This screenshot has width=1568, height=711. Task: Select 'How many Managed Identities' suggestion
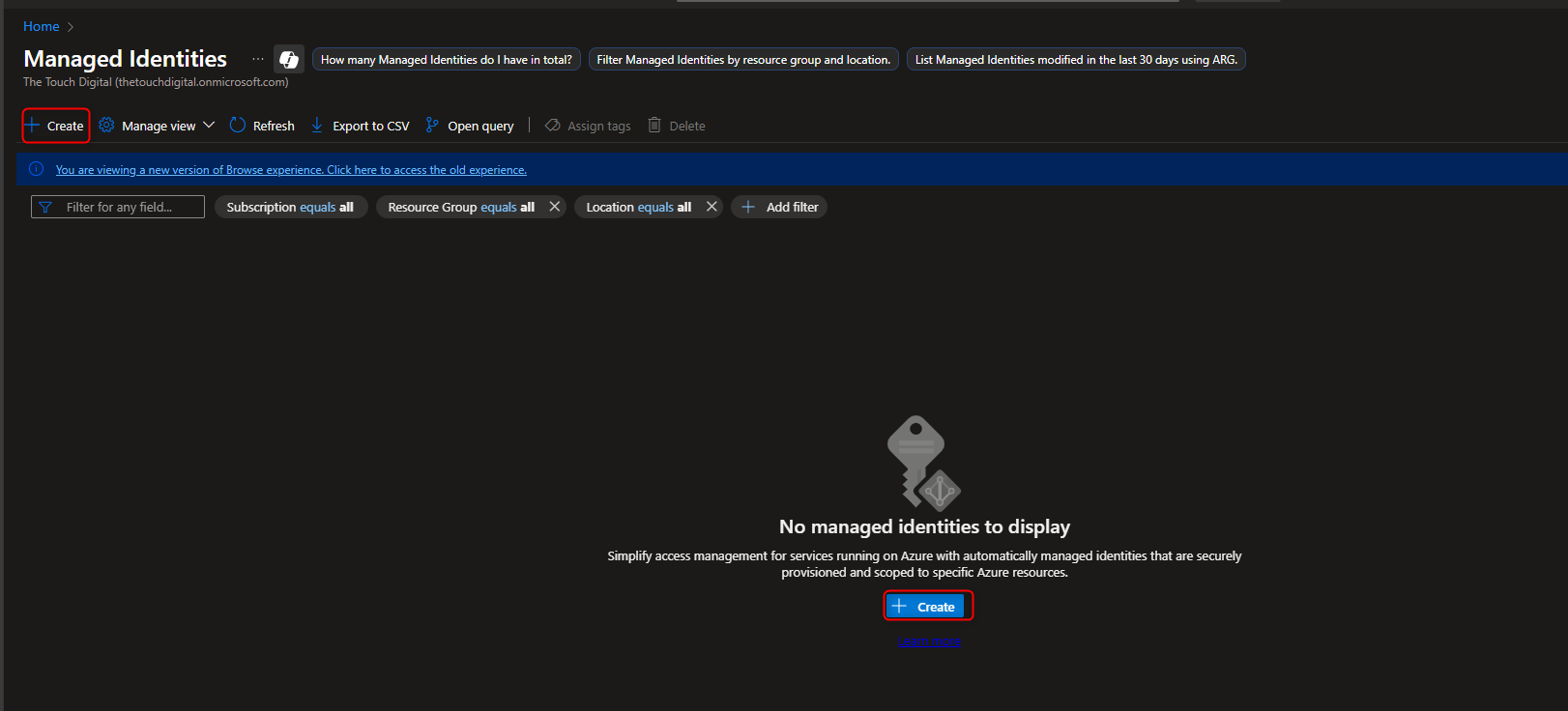(447, 60)
